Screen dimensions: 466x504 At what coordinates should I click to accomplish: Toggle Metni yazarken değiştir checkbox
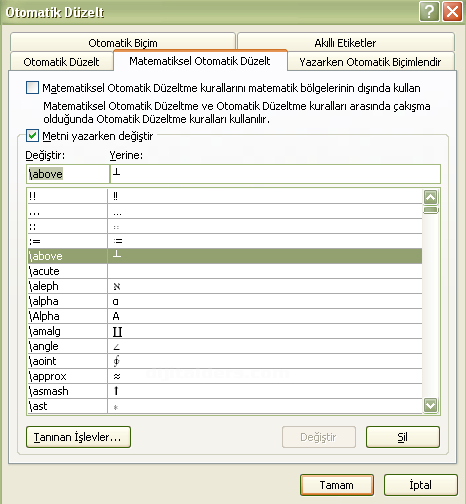[32, 136]
